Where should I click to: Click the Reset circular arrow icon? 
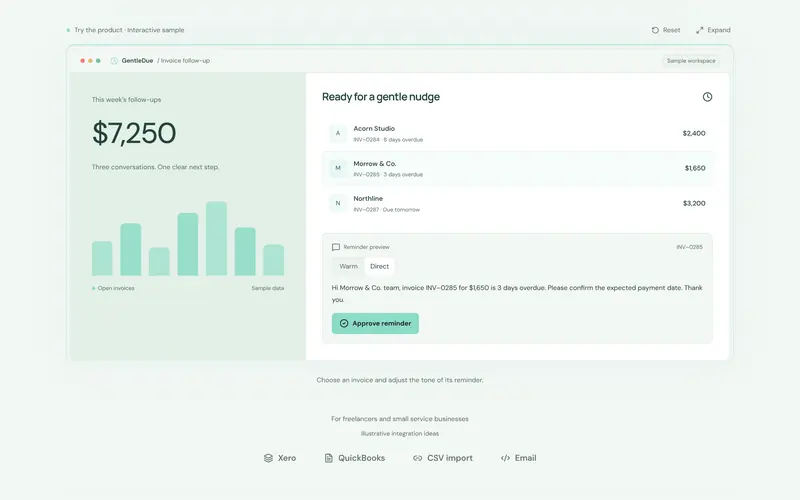coord(655,30)
